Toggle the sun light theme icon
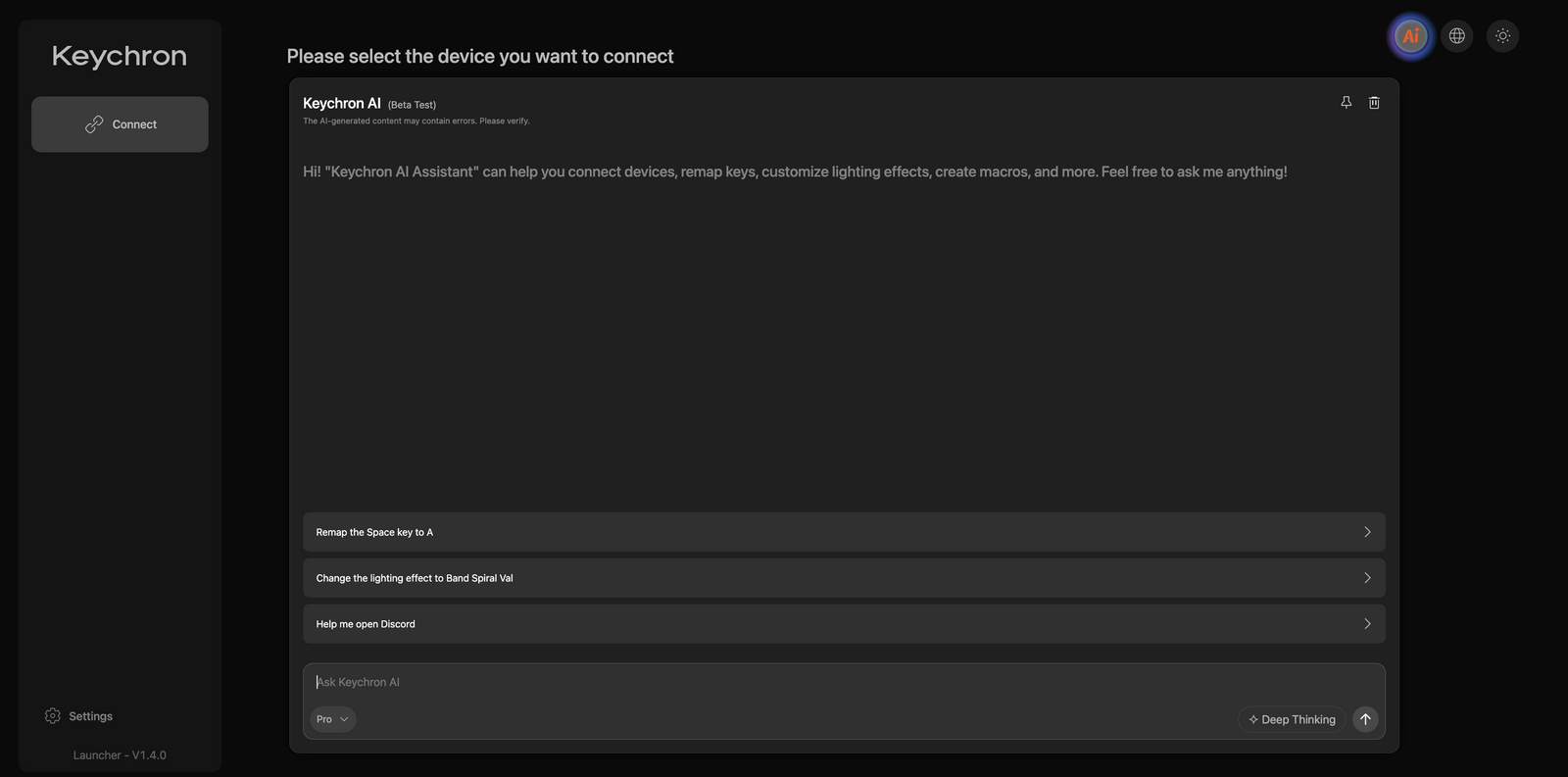The width and height of the screenshot is (1568, 777). (1502, 36)
